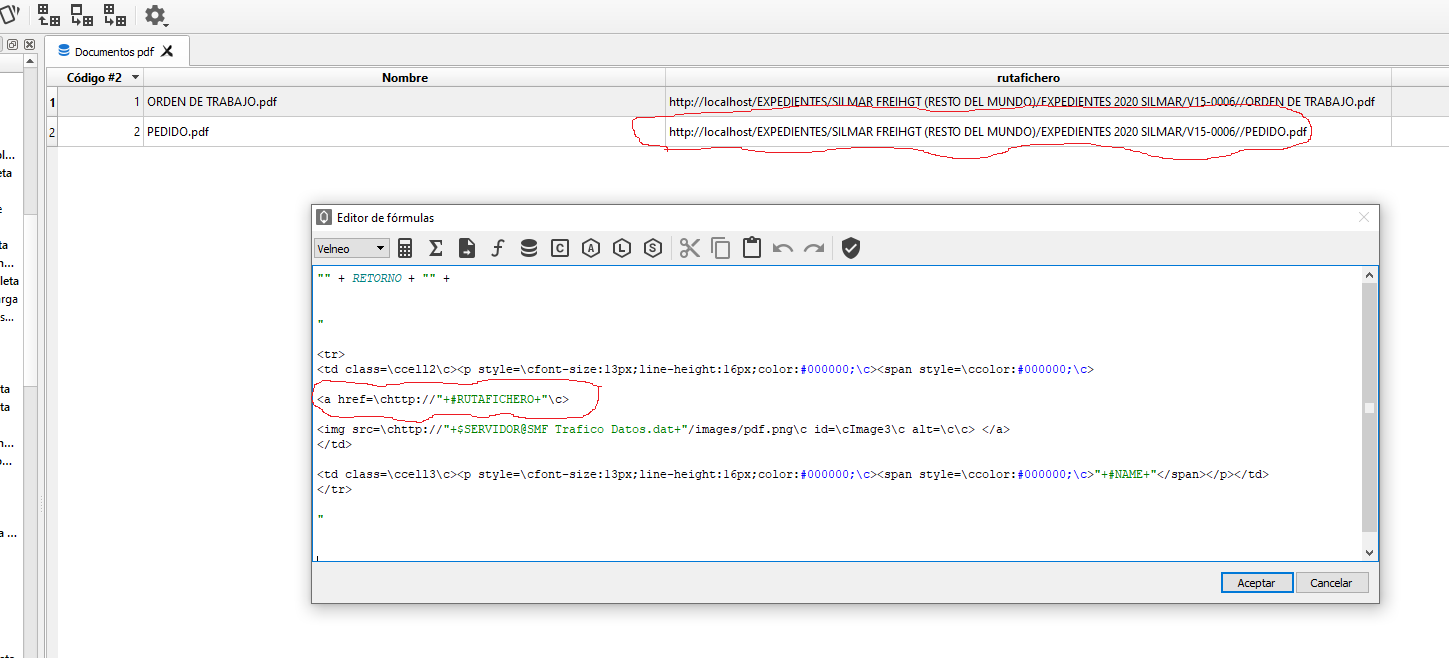Click the boxed C icon in formula toolbar

560,248
